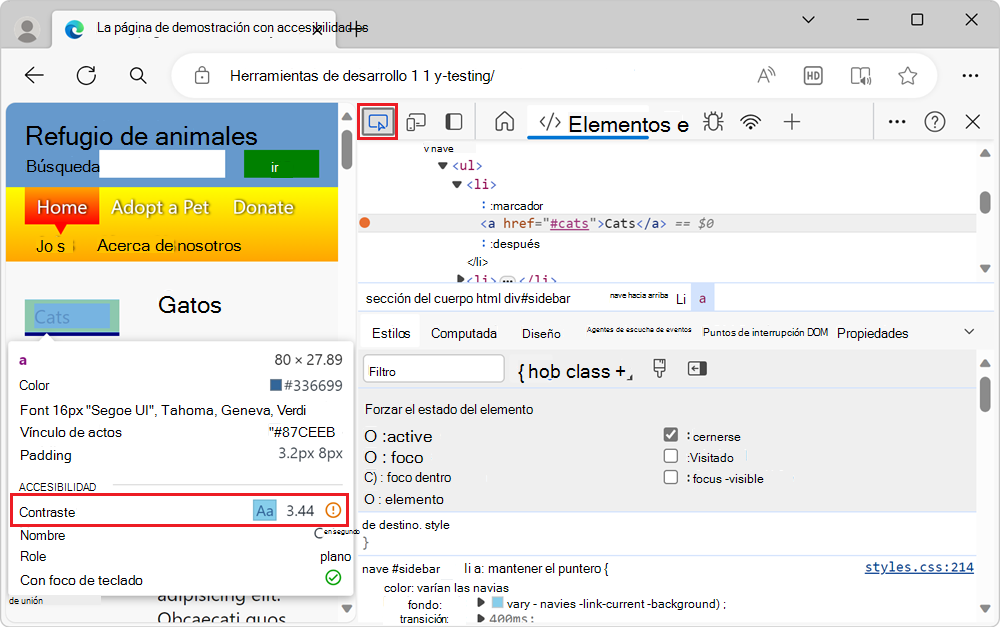Screen dimensions: 1000x627
Task: Add a new DevTools tool panel
Action: tap(791, 121)
